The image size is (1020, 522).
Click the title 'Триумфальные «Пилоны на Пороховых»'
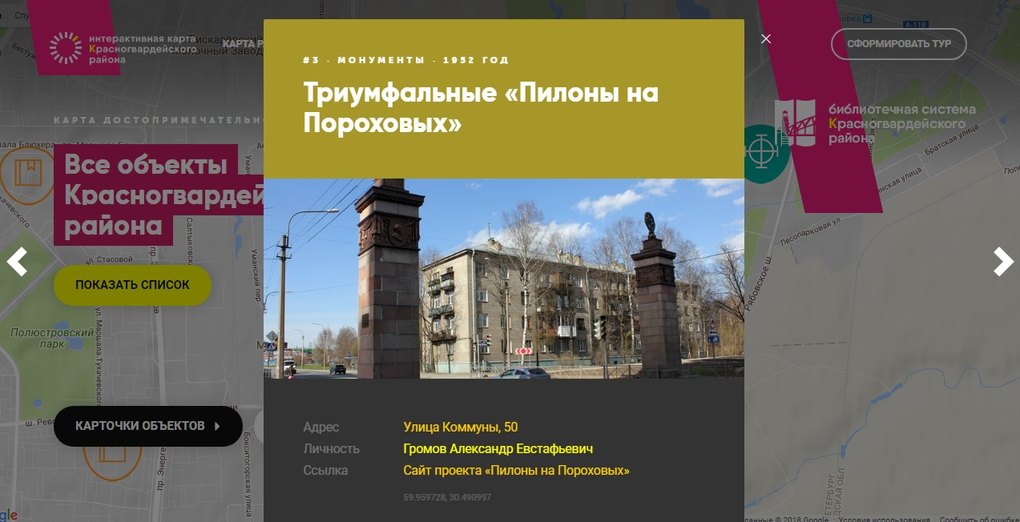tap(481, 108)
